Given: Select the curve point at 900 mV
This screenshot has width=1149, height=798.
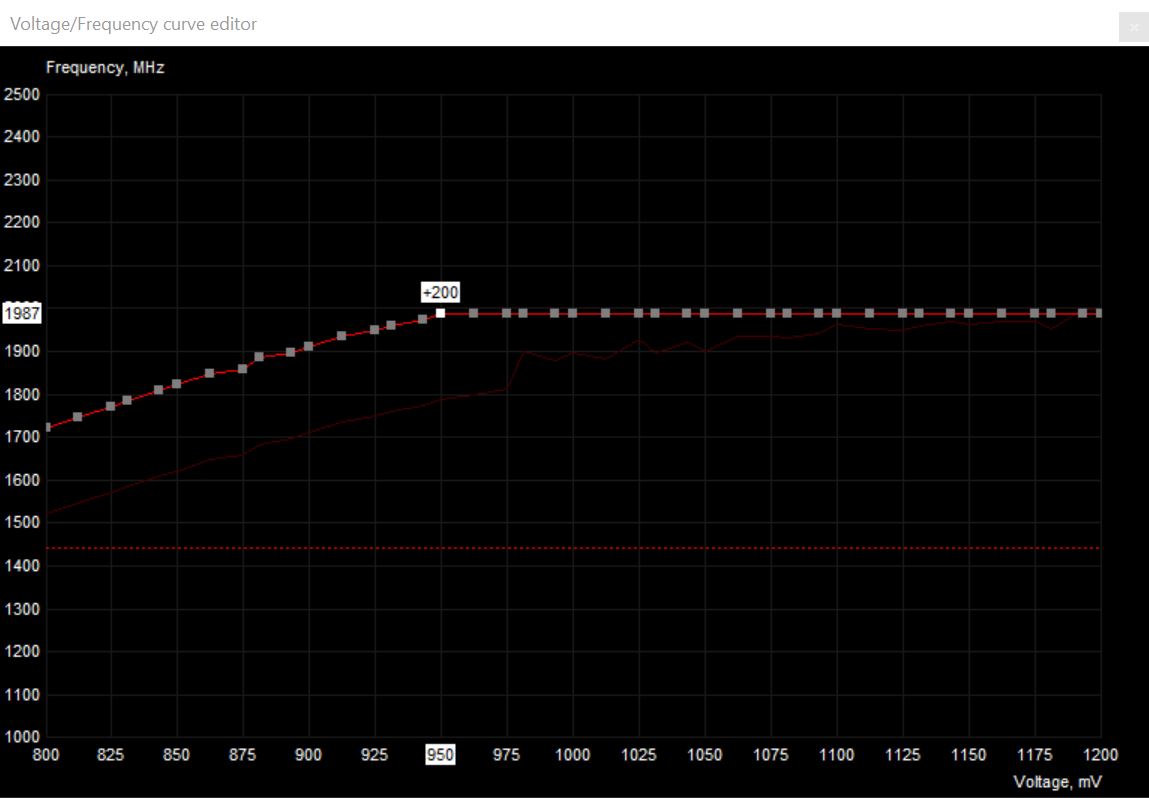Looking at the screenshot, I should (308, 346).
